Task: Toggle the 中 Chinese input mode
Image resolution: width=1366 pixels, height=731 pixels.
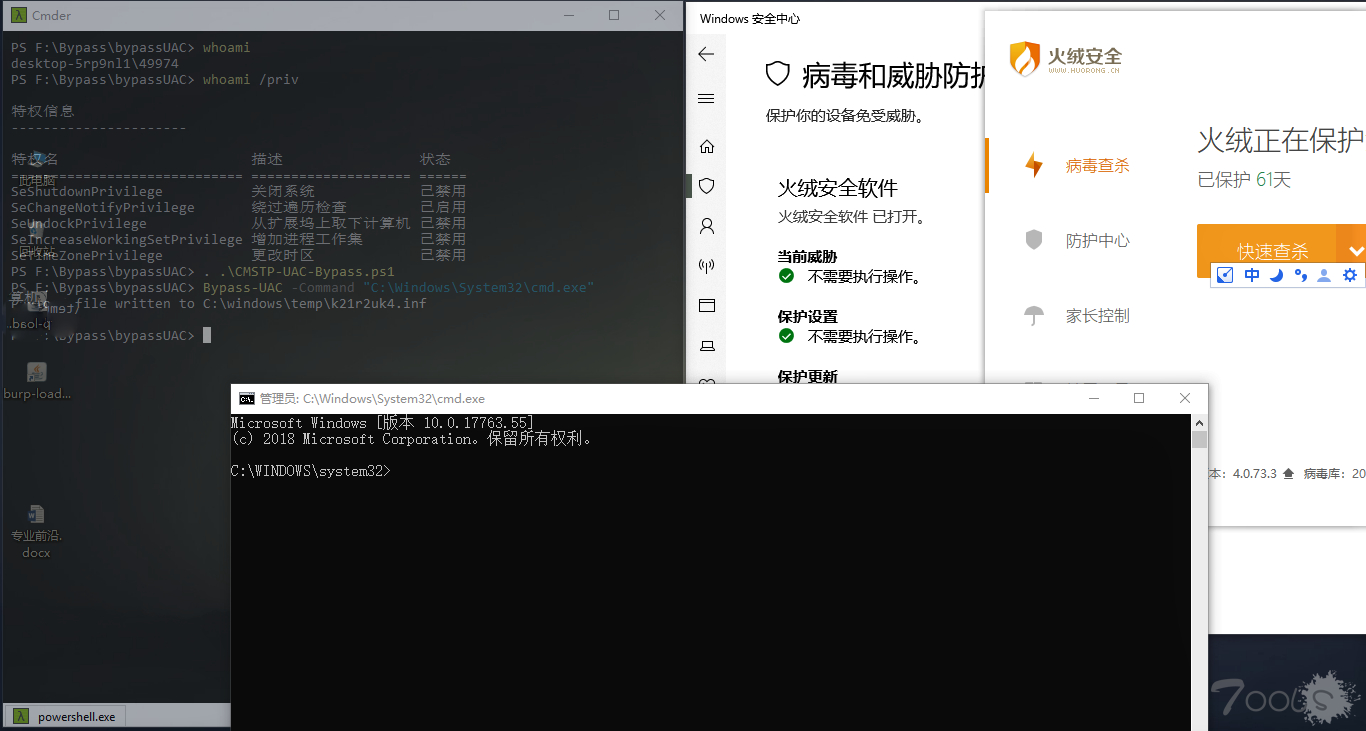Action: [1252, 275]
